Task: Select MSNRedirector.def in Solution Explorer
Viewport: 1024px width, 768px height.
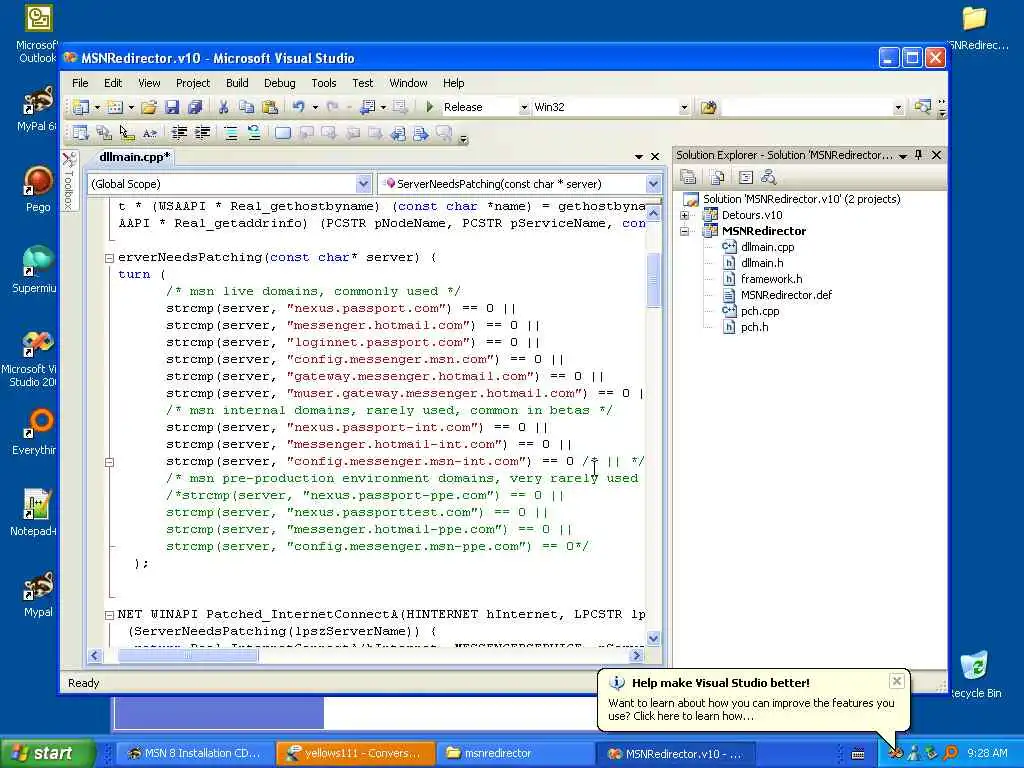Action: tap(786, 295)
